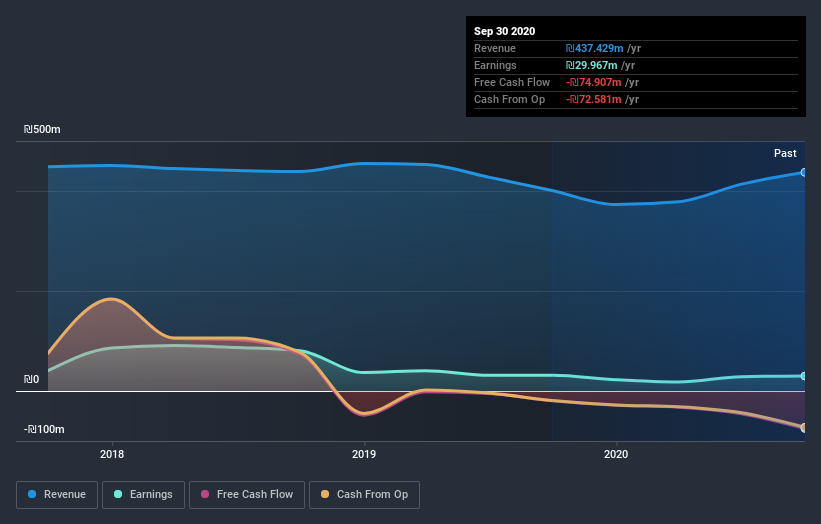
Task: Toggle the Earnings legend button
Action: (143, 495)
